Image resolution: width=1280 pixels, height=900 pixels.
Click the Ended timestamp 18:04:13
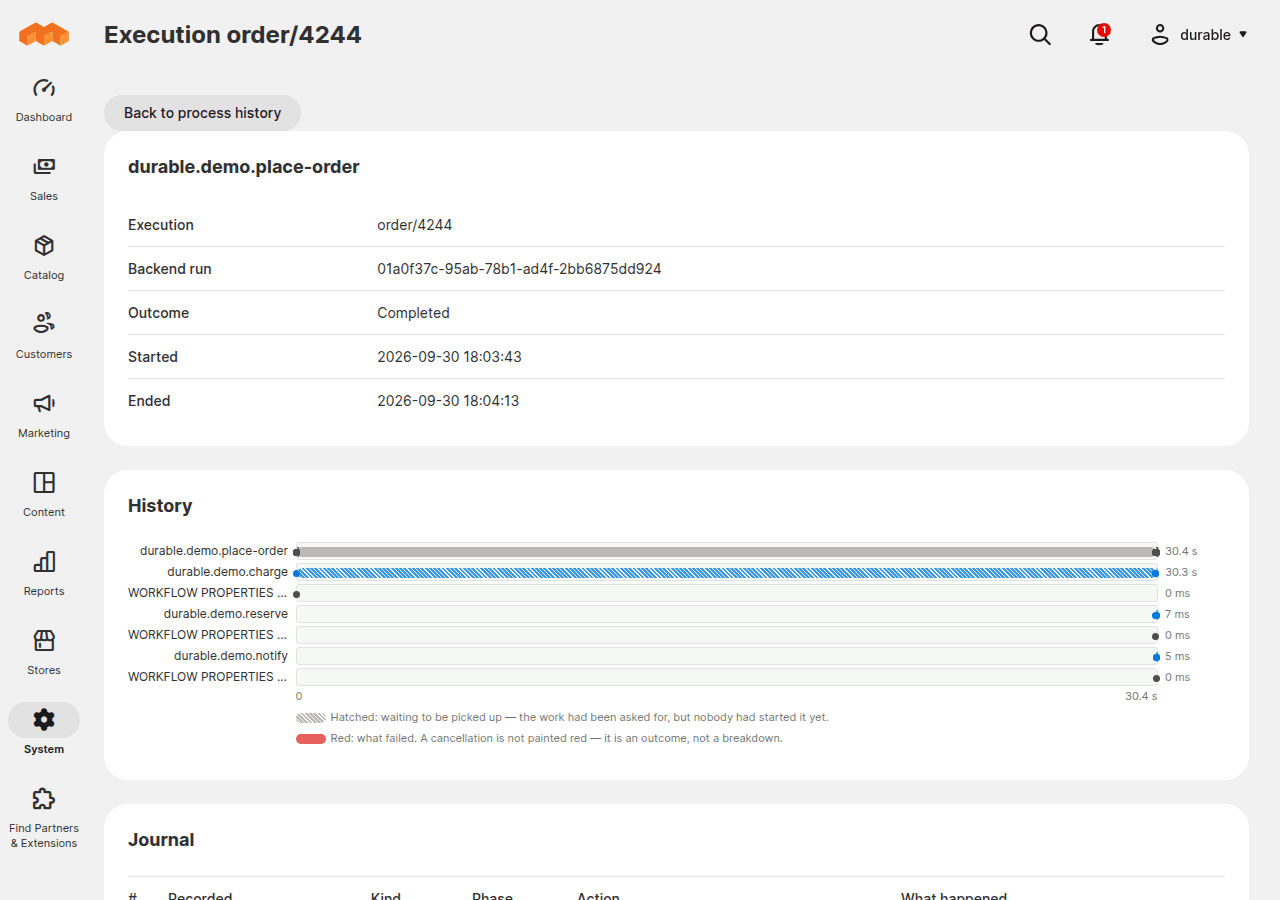click(x=448, y=401)
